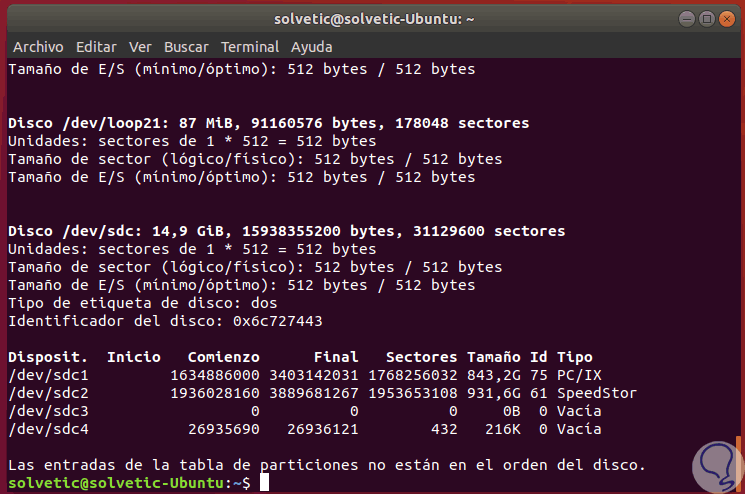Maximize the terminal window
This screenshot has width=745, height=494.
707,19
